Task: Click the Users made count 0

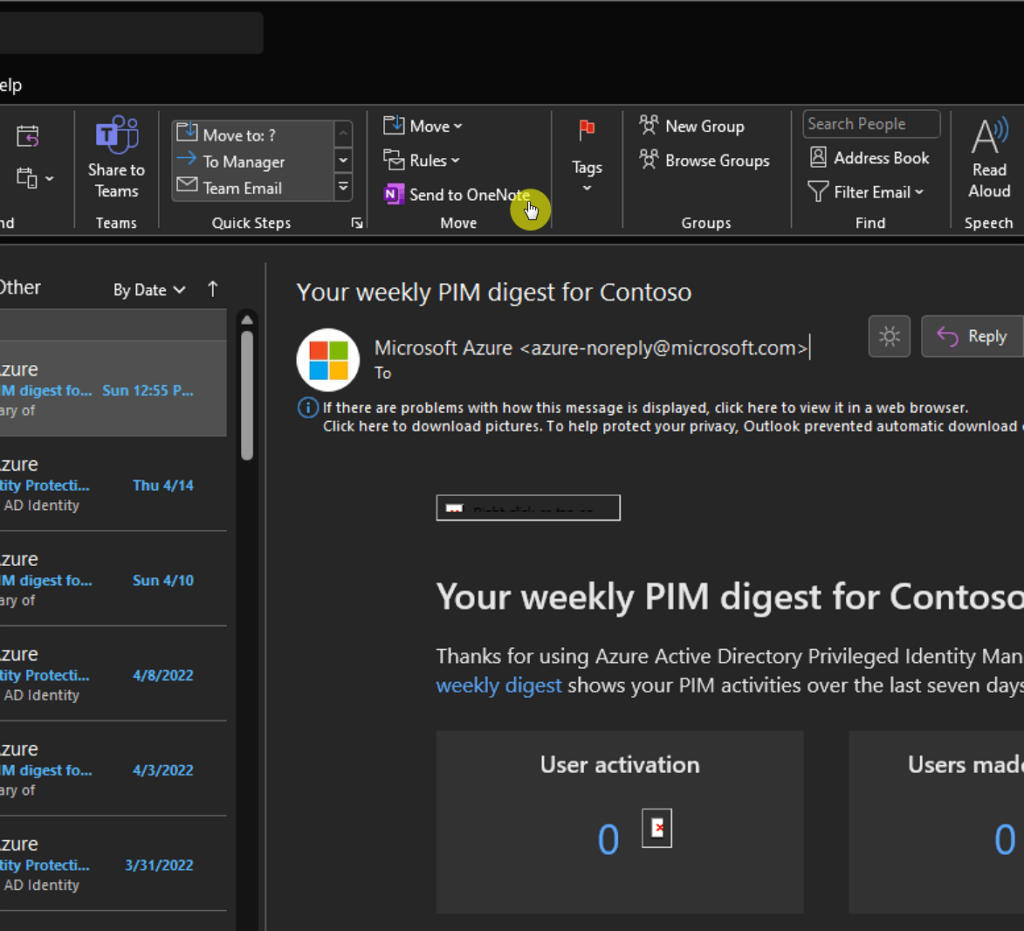Action: click(x=1004, y=840)
